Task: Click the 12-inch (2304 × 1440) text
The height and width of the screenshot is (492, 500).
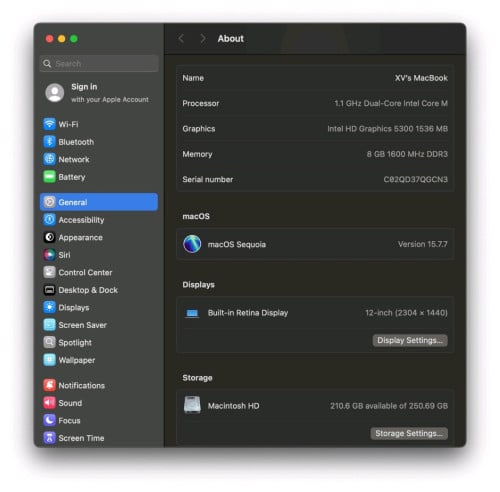Action: coord(406,313)
